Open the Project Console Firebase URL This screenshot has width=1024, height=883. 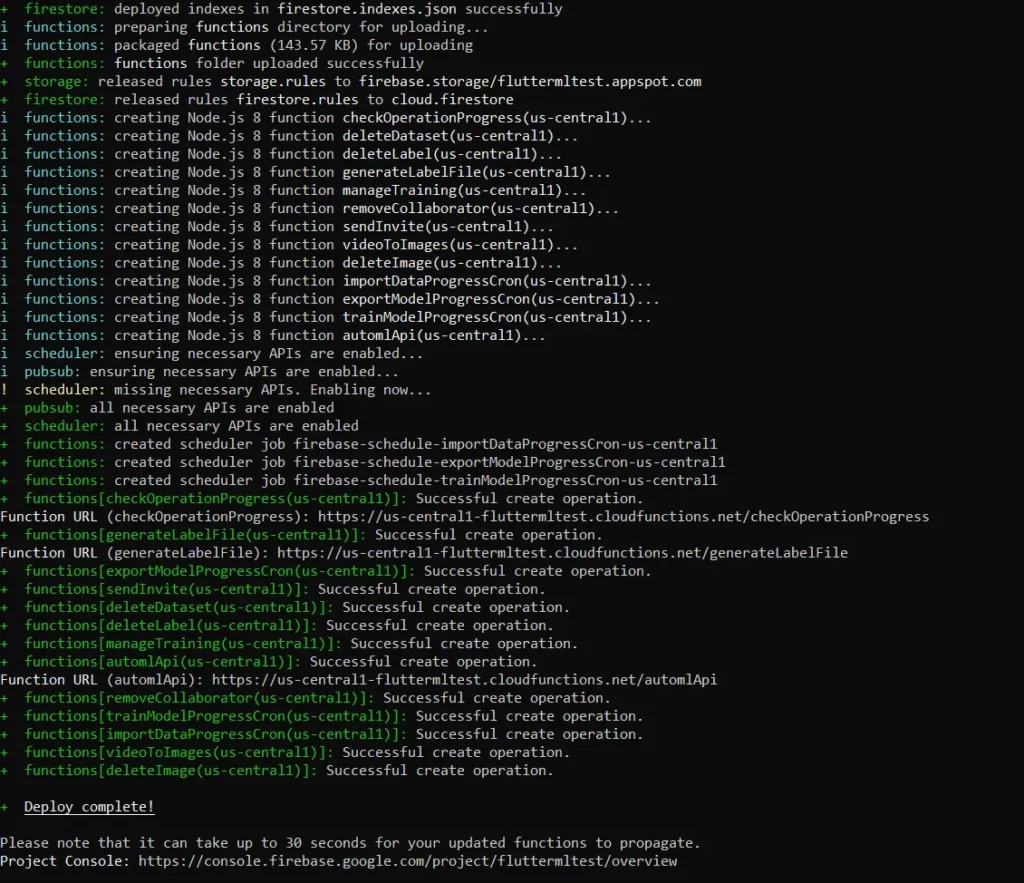408,861
